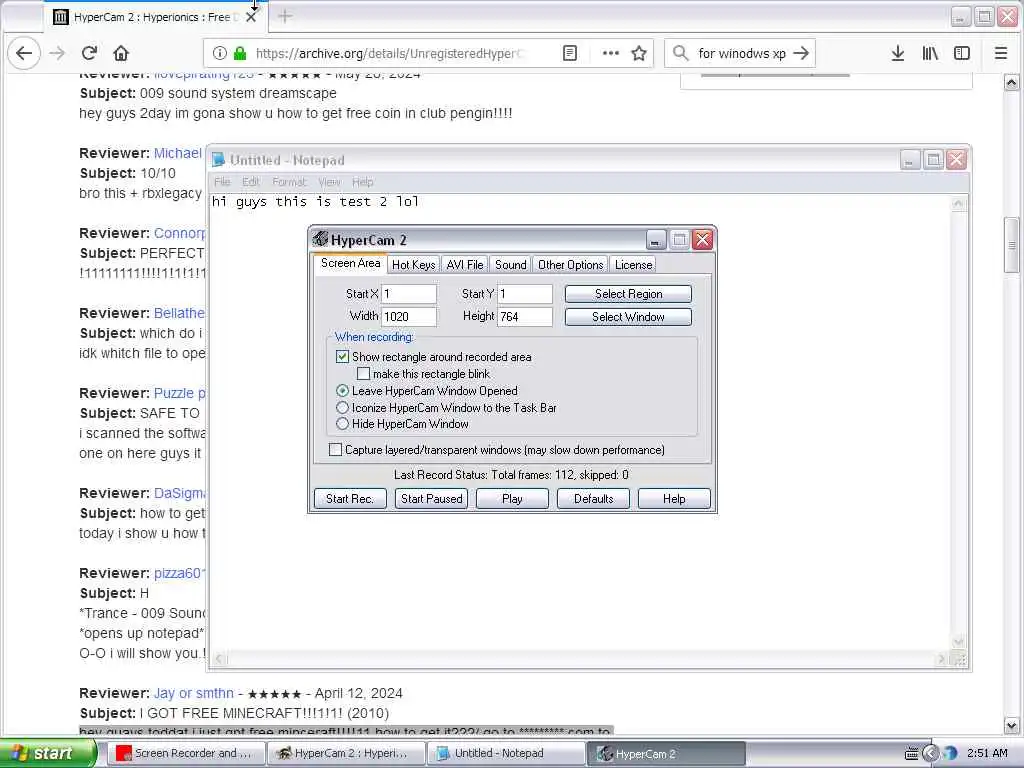Viewport: 1024px width, 768px height.
Task: Click the Start Rec. button
Action: (x=350, y=498)
